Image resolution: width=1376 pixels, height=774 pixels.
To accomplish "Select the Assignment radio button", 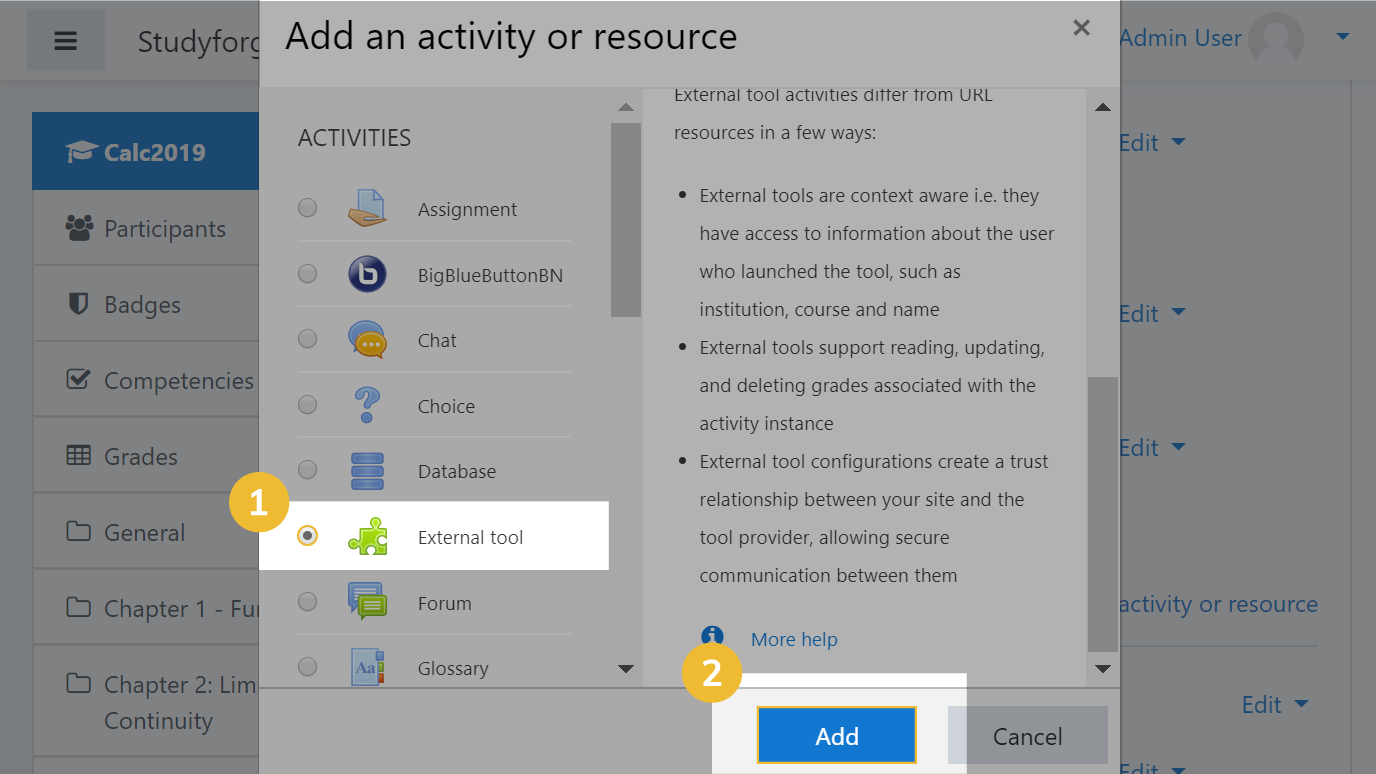I will pyautogui.click(x=307, y=207).
